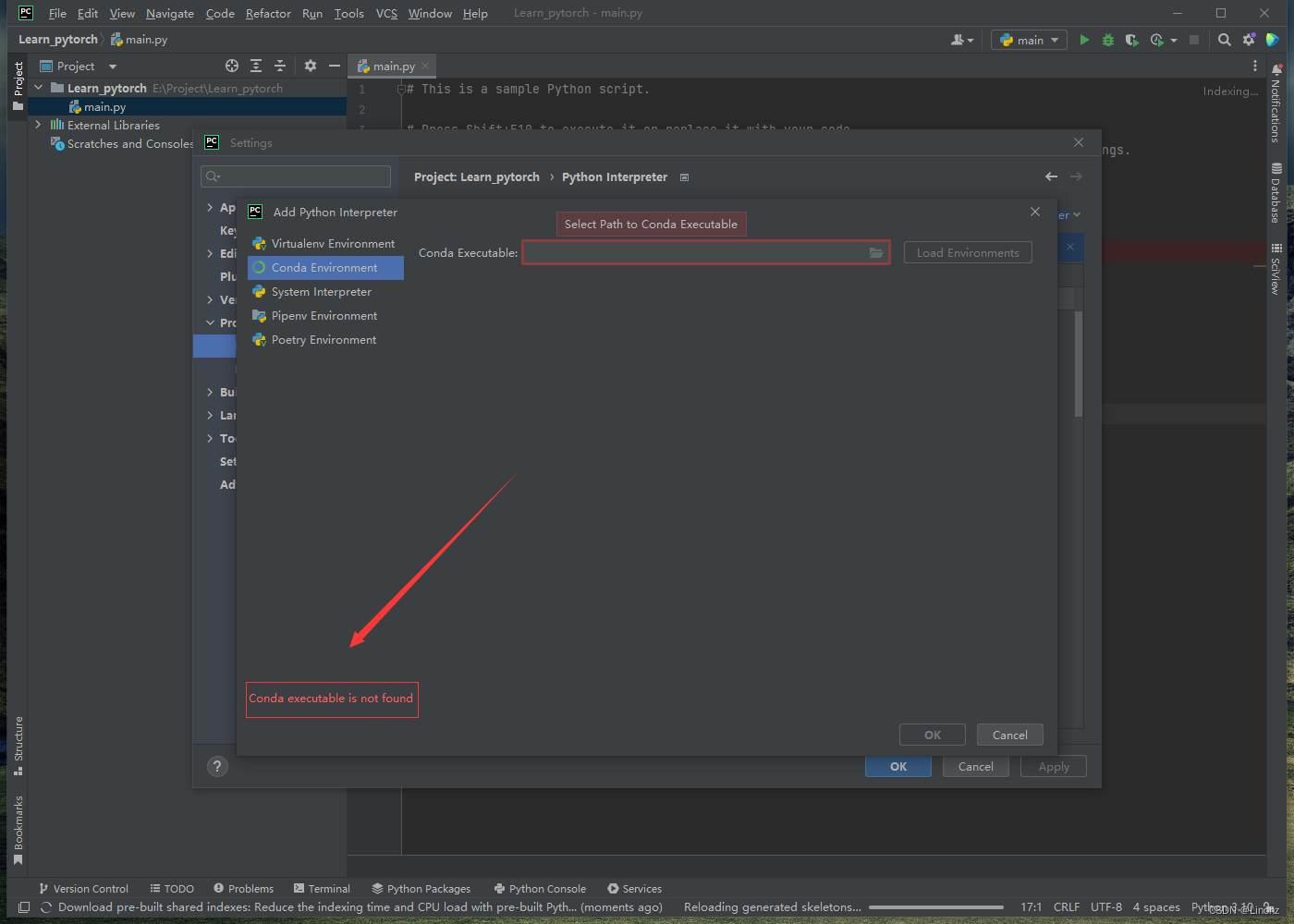
Task: Open Problems tool window
Action: click(x=244, y=888)
